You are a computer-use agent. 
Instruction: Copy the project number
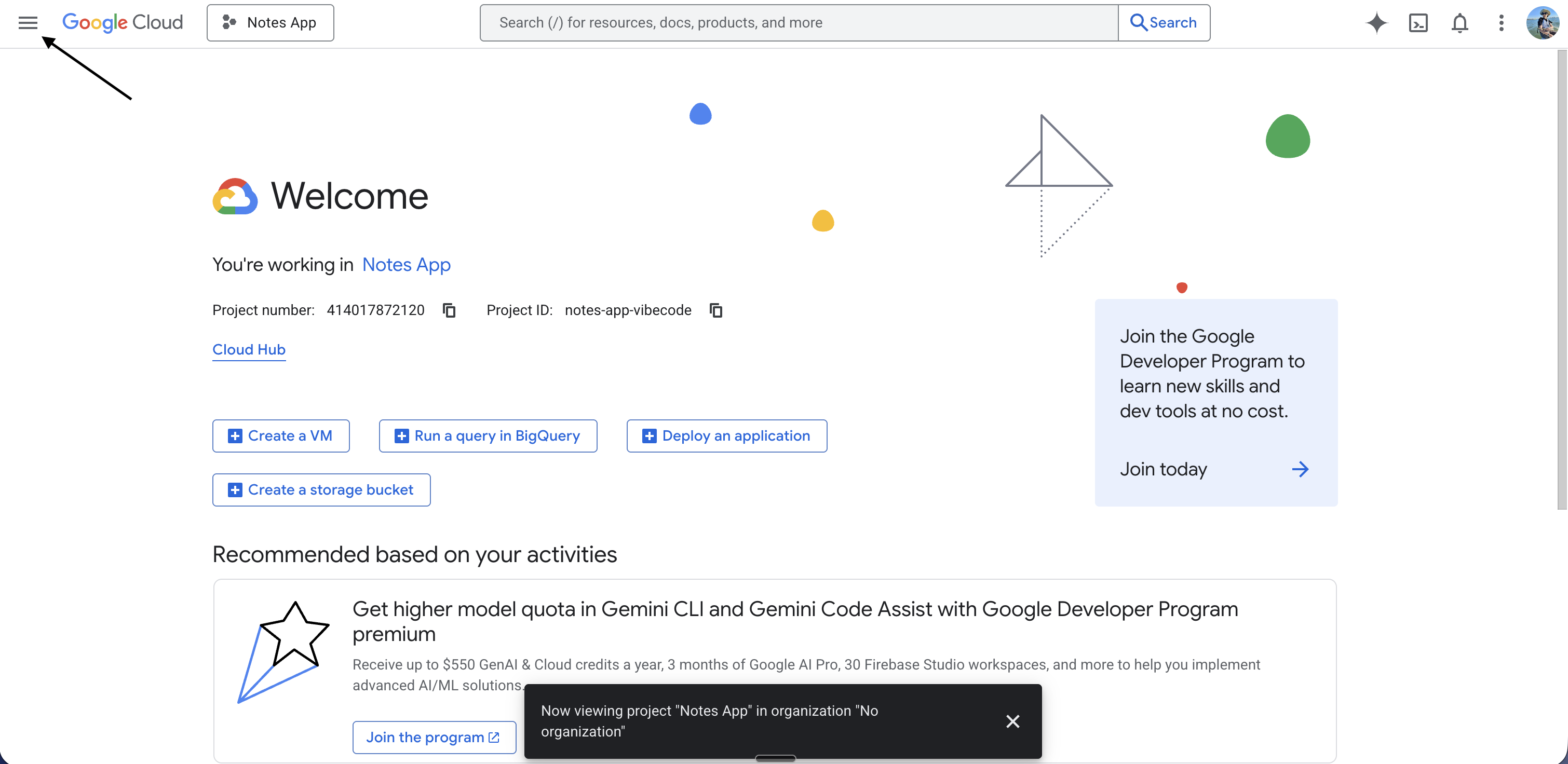(x=449, y=310)
